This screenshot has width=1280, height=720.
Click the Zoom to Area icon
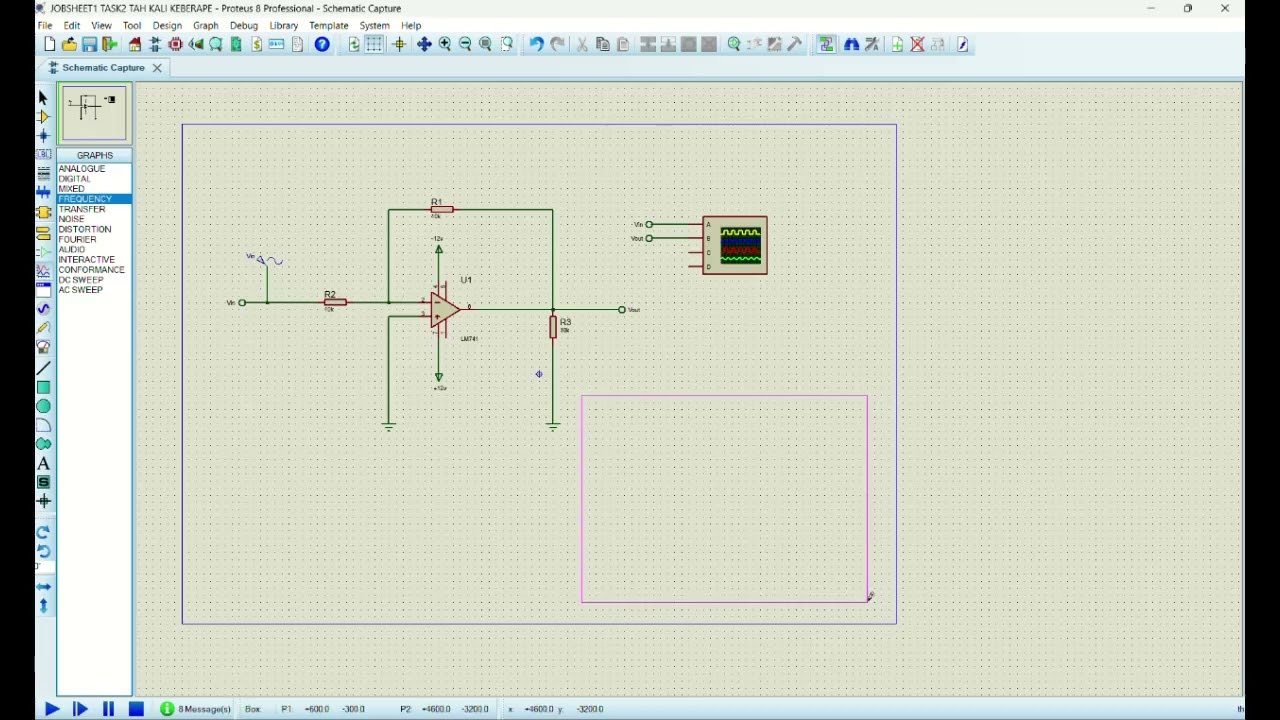coord(507,44)
